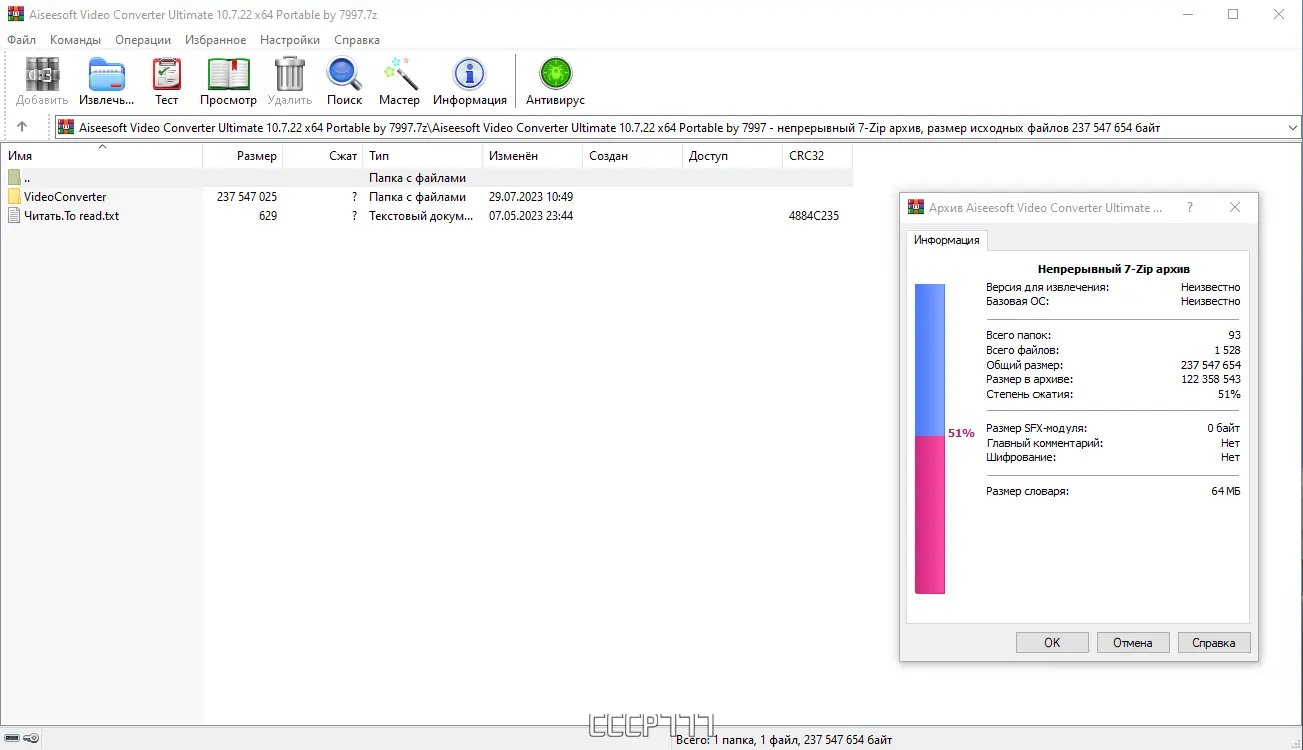Click the drive selection icon in the status bar
The width and height of the screenshot is (1303, 750).
tap(11, 737)
